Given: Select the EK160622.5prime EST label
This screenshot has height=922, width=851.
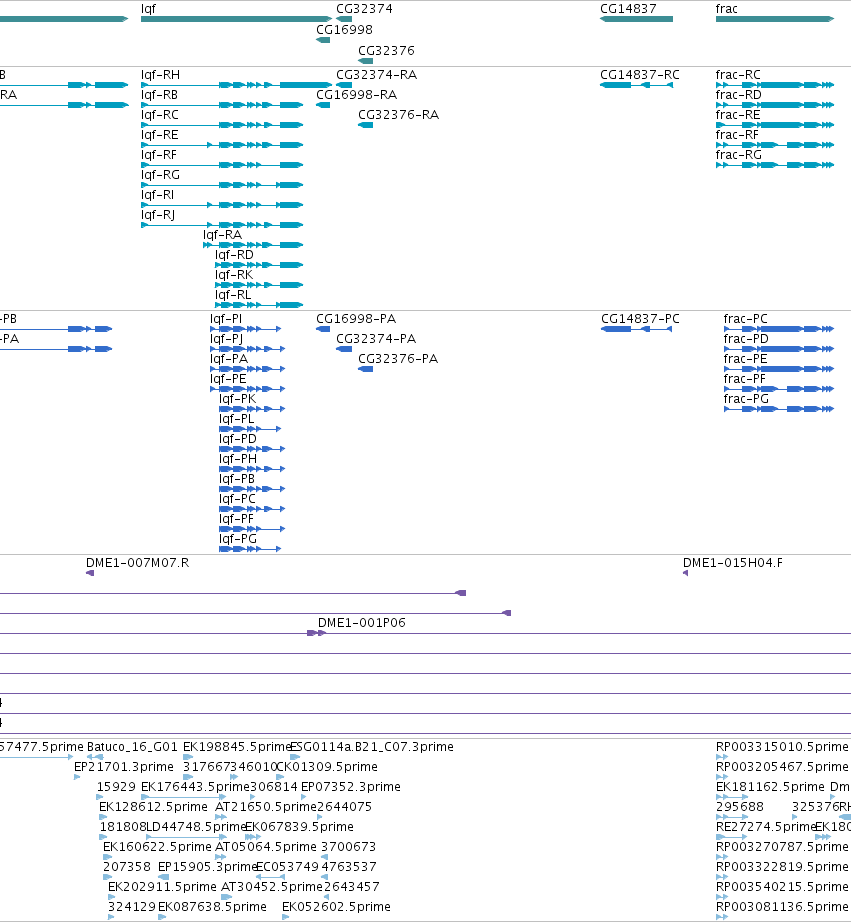Looking at the screenshot, I should pos(157,847).
